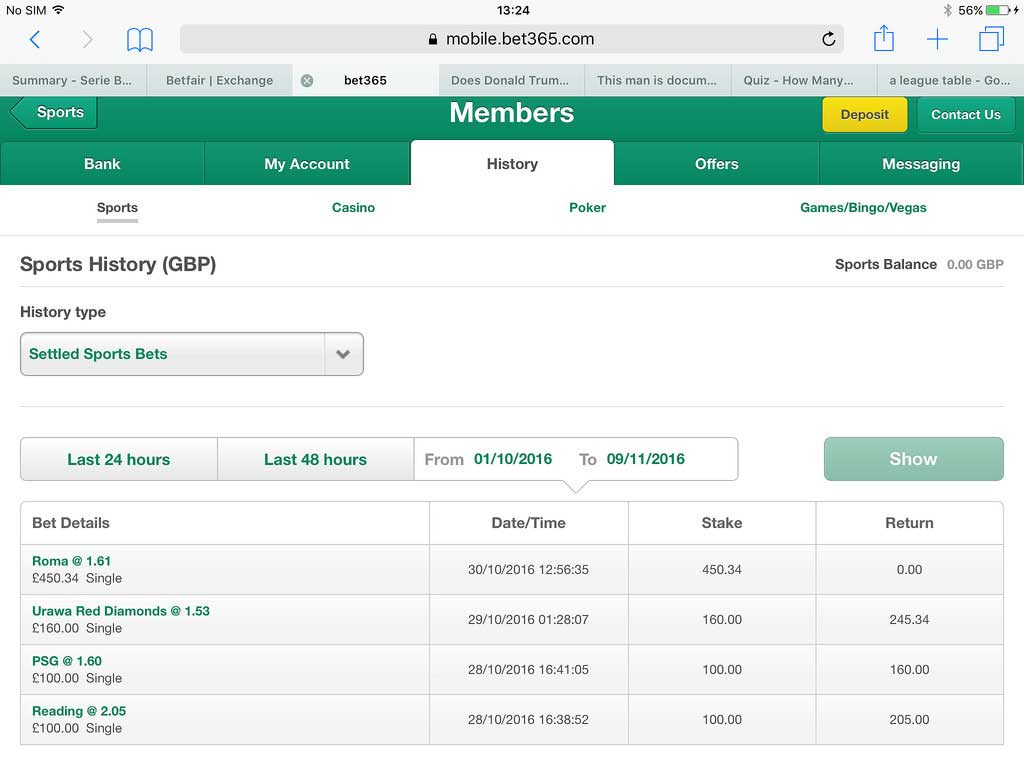The height and width of the screenshot is (768, 1024).
Task: Add a new tab with plus icon
Action: [x=937, y=39]
